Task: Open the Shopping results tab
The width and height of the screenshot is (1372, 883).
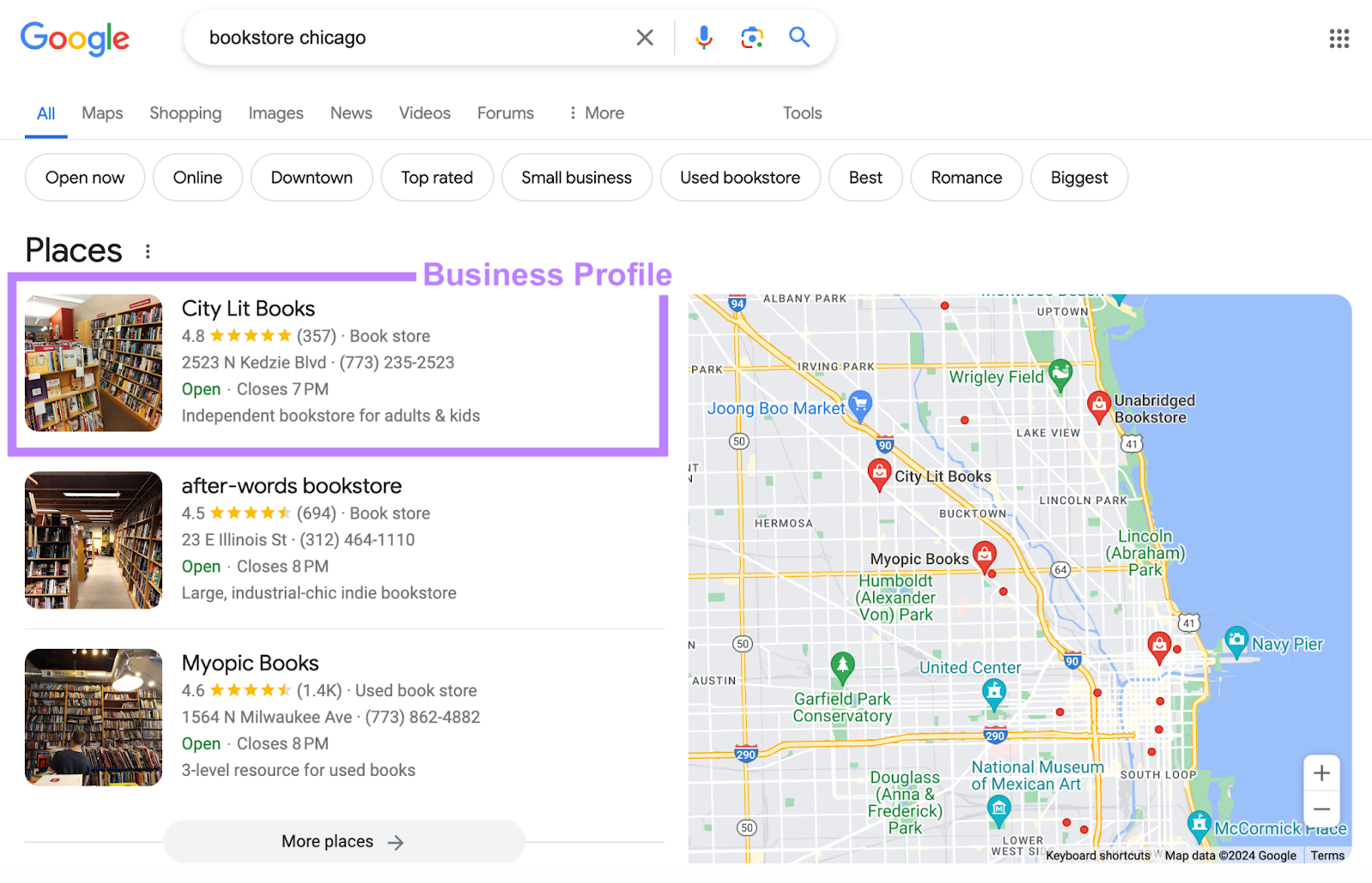Action: point(185,112)
